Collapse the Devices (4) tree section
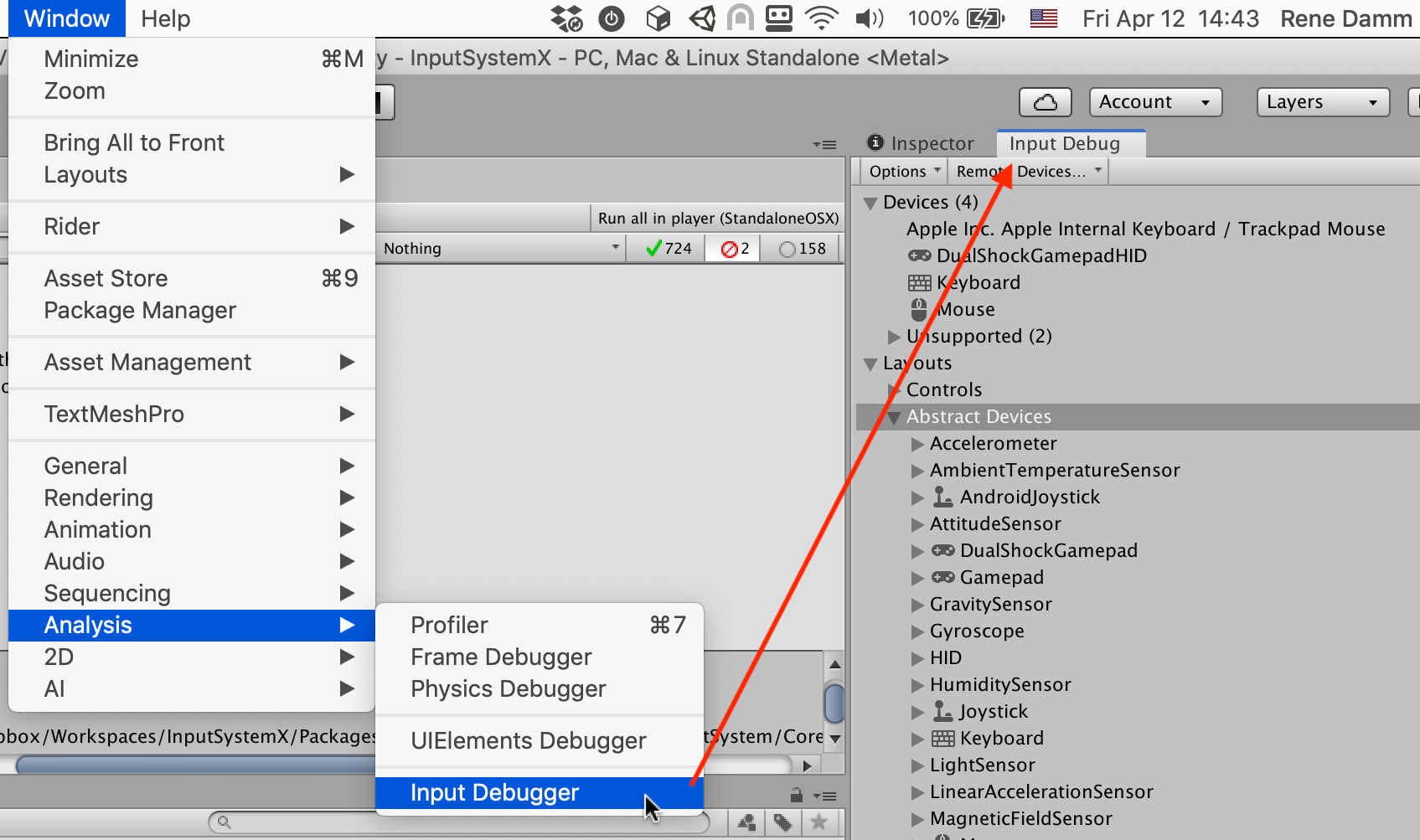 pos(870,203)
